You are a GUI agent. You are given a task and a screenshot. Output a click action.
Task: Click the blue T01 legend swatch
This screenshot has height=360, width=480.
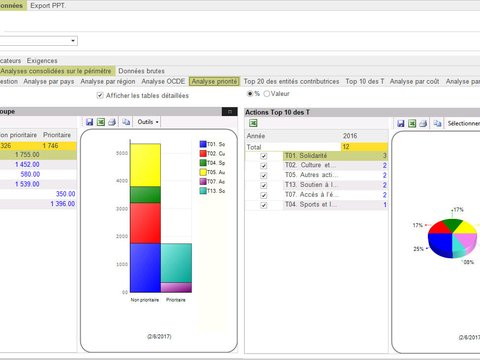click(x=203, y=144)
